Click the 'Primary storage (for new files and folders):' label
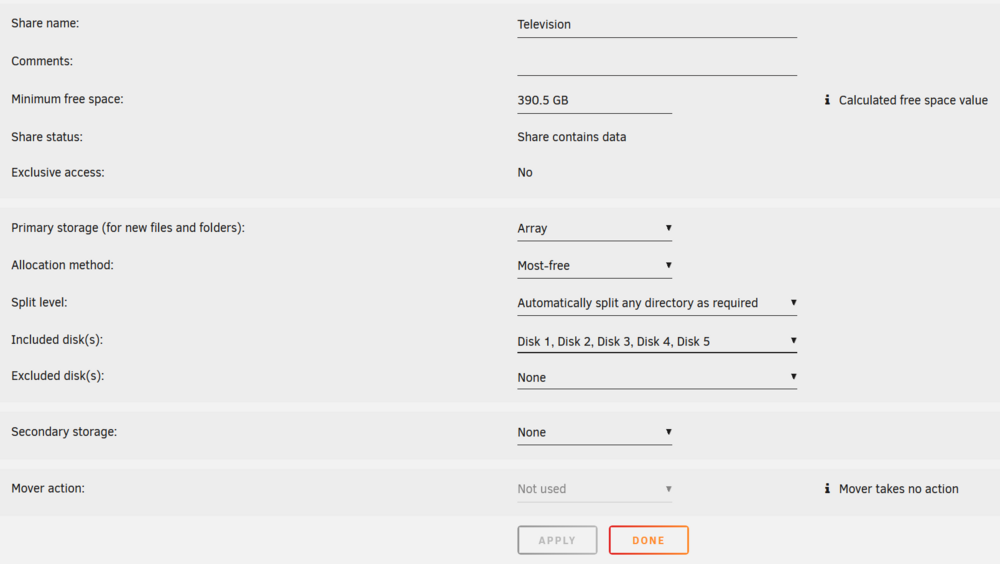This screenshot has width=1000, height=564. click(128, 228)
